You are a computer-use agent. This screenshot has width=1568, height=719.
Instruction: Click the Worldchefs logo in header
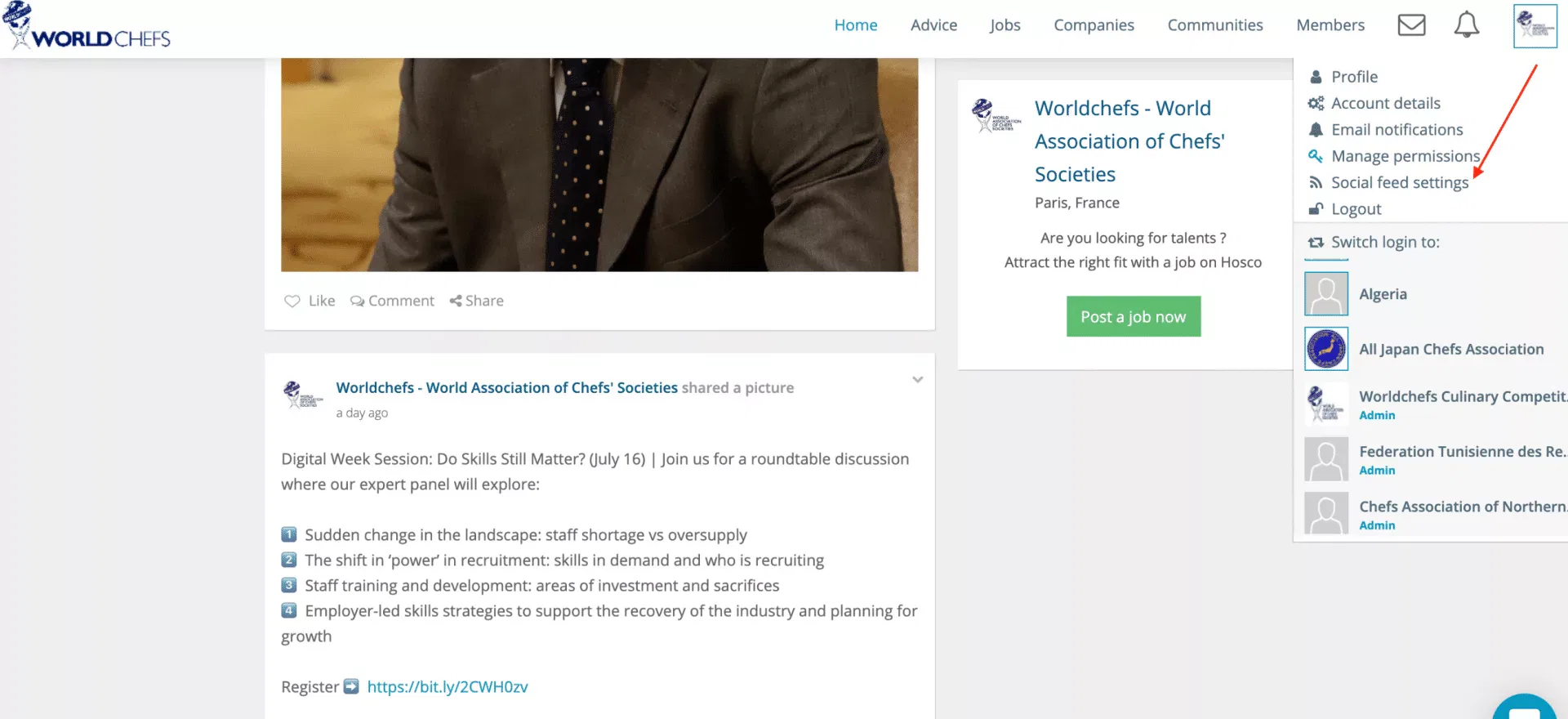pyautogui.click(x=87, y=27)
